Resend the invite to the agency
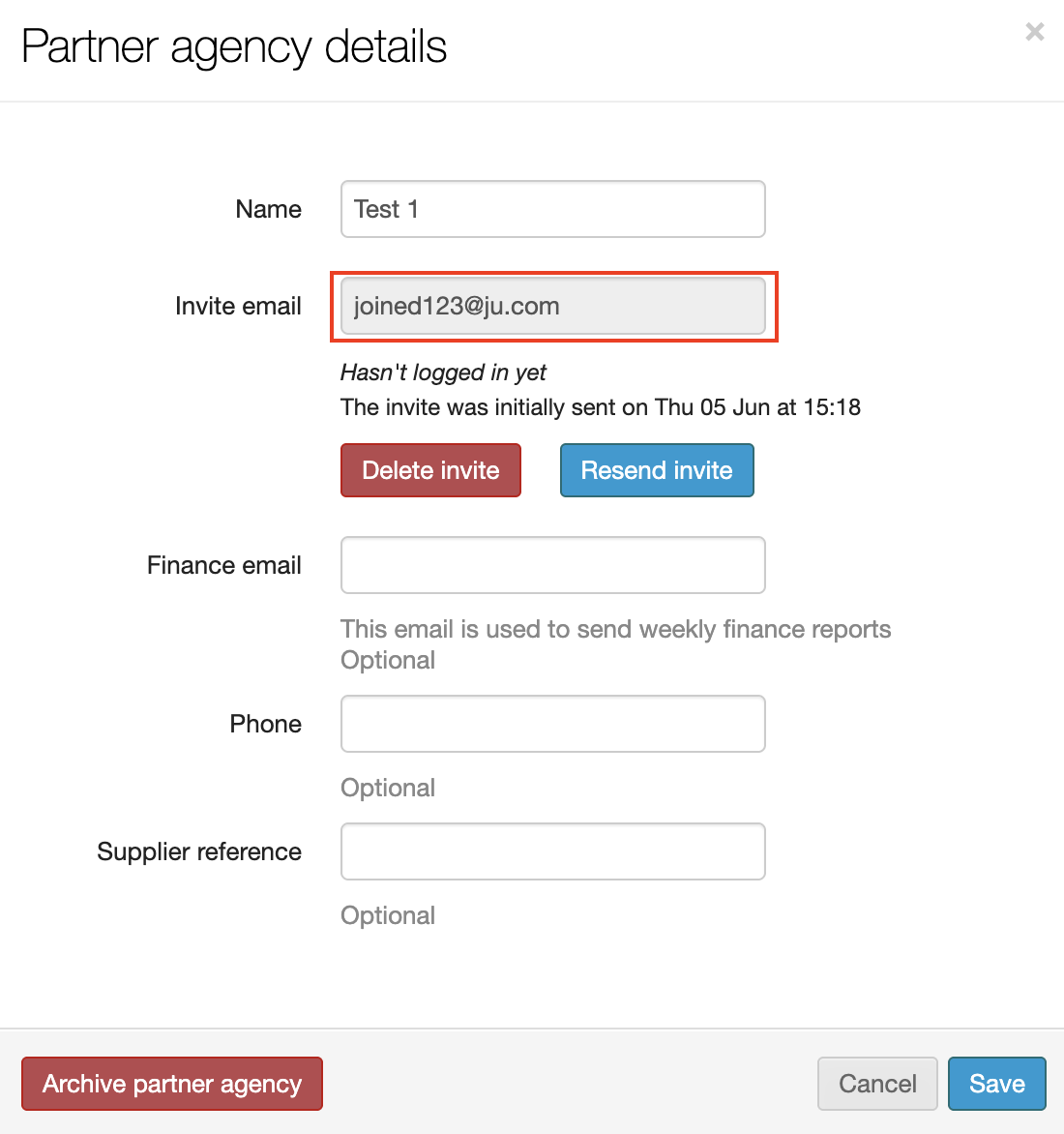Viewport: 1064px width, 1134px height. 656,470
